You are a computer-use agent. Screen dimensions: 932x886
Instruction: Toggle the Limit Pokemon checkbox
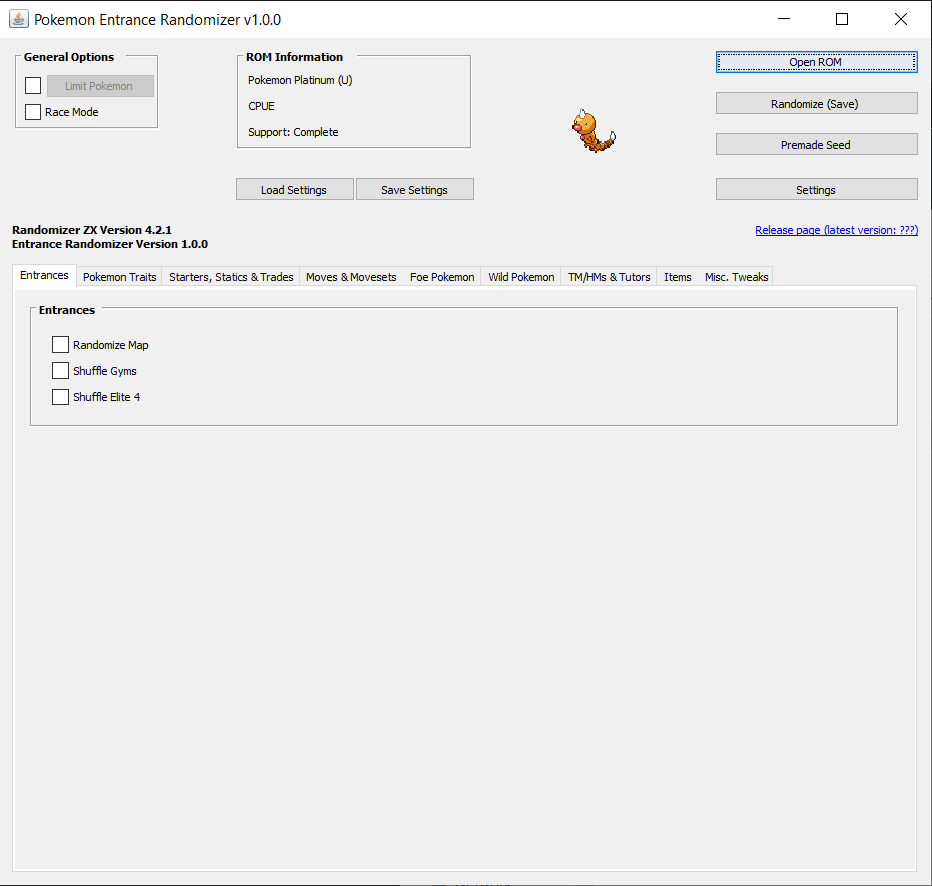coord(33,85)
